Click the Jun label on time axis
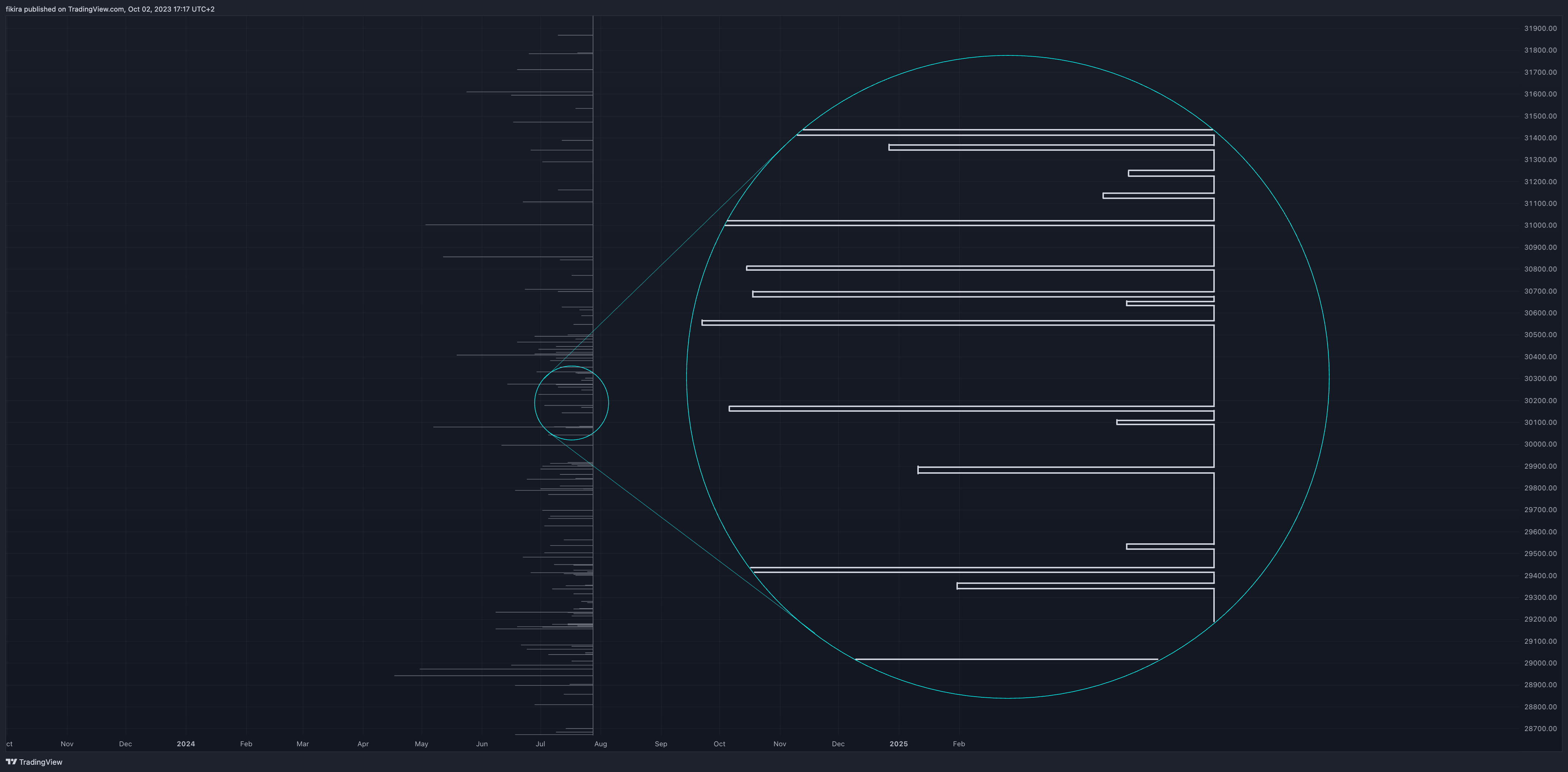The width and height of the screenshot is (1568, 772). (482, 744)
